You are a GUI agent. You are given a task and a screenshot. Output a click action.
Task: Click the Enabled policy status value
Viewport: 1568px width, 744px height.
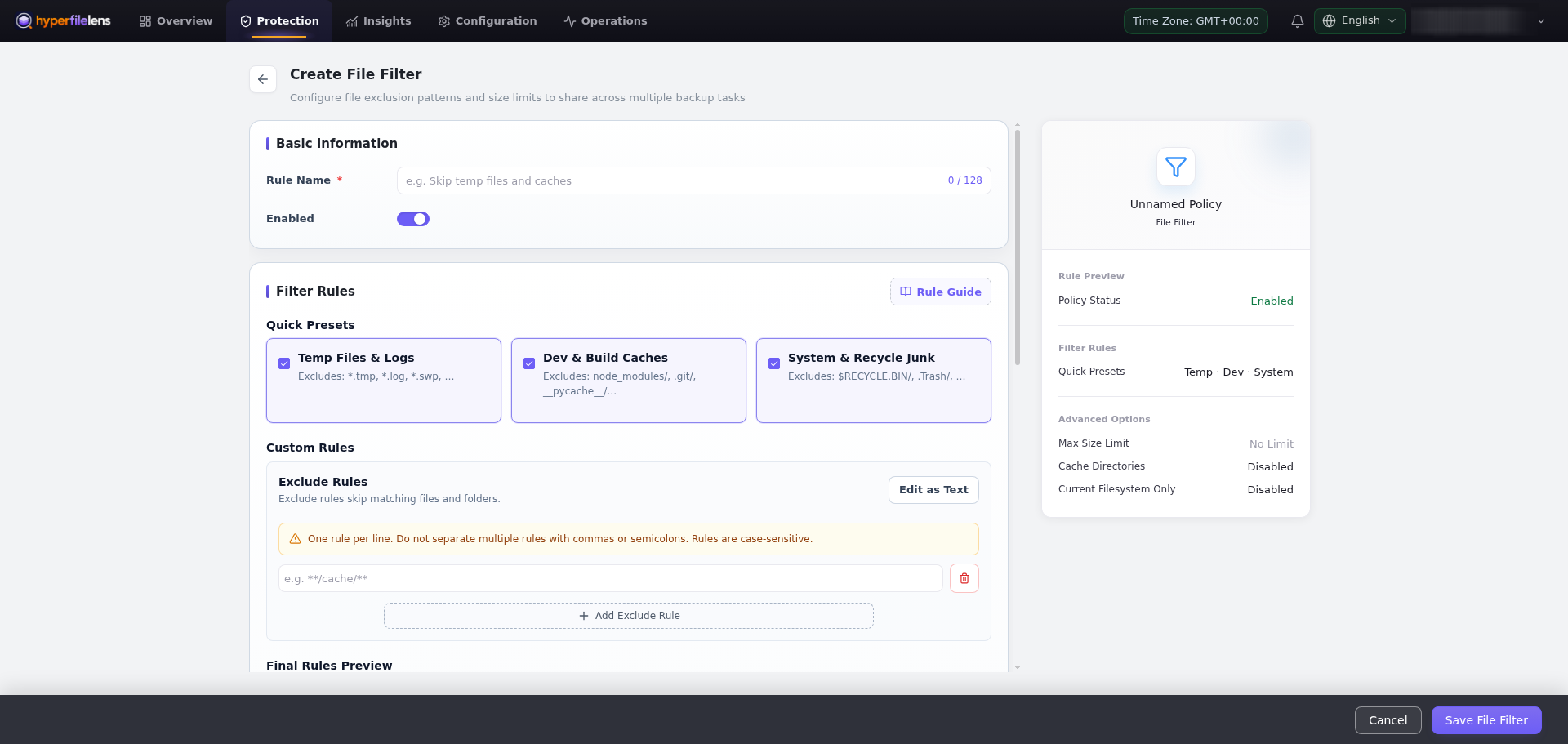point(1272,301)
